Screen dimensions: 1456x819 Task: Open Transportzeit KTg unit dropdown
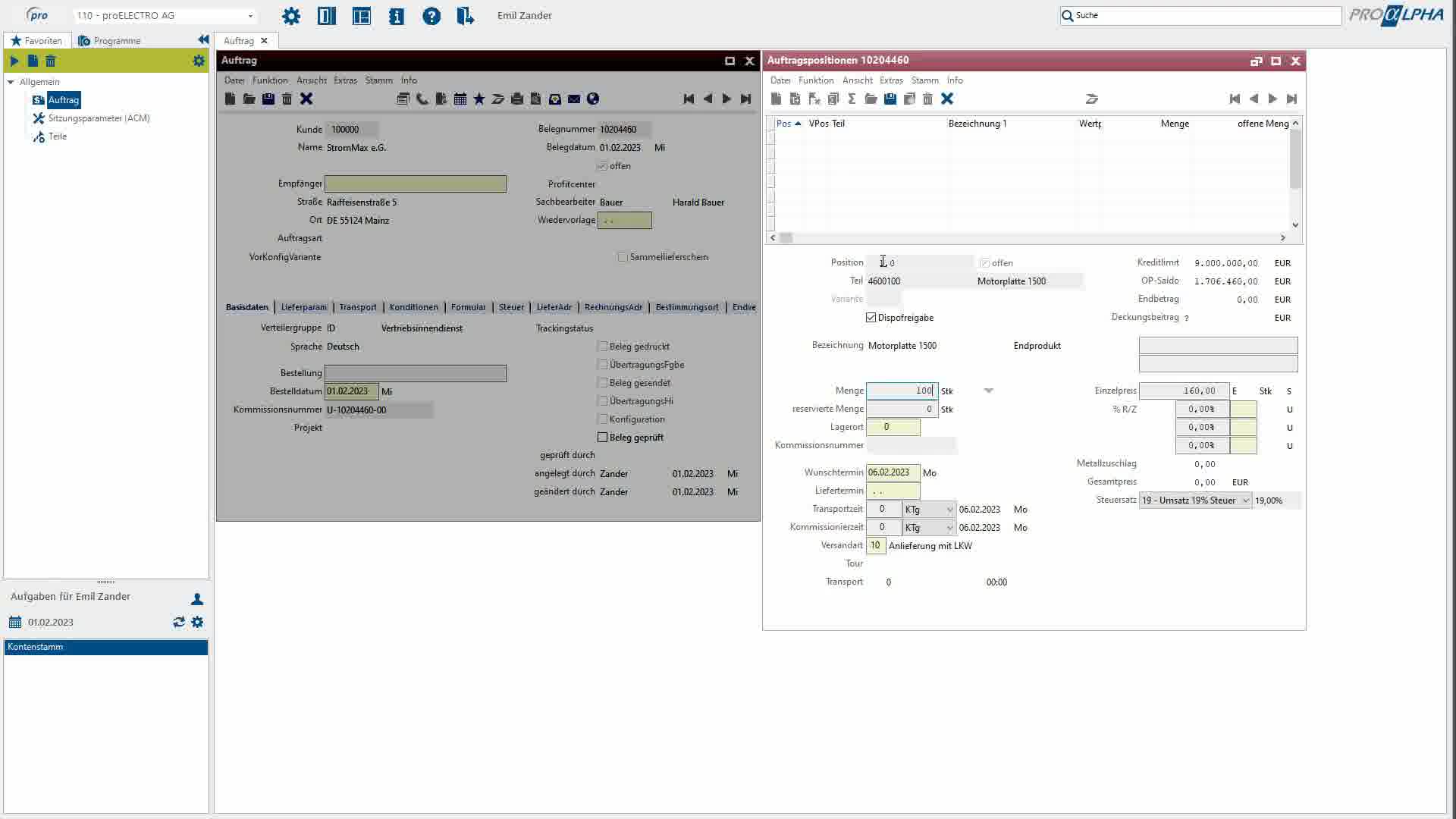click(x=929, y=510)
